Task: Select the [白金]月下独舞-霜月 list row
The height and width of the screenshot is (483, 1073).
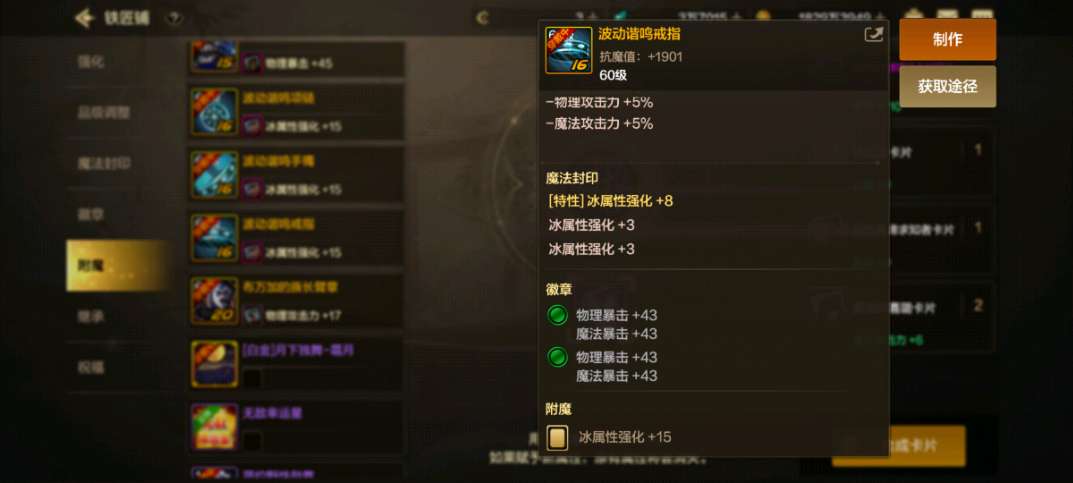Action: click(296, 363)
